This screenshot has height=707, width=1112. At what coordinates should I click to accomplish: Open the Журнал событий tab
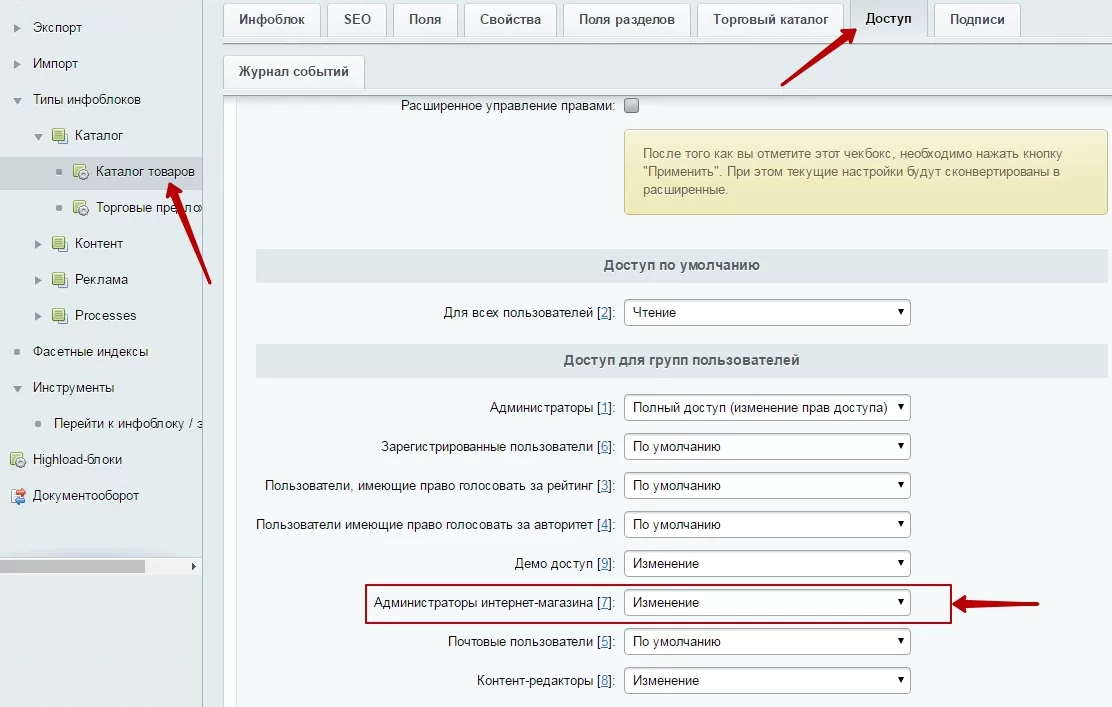pos(294,72)
